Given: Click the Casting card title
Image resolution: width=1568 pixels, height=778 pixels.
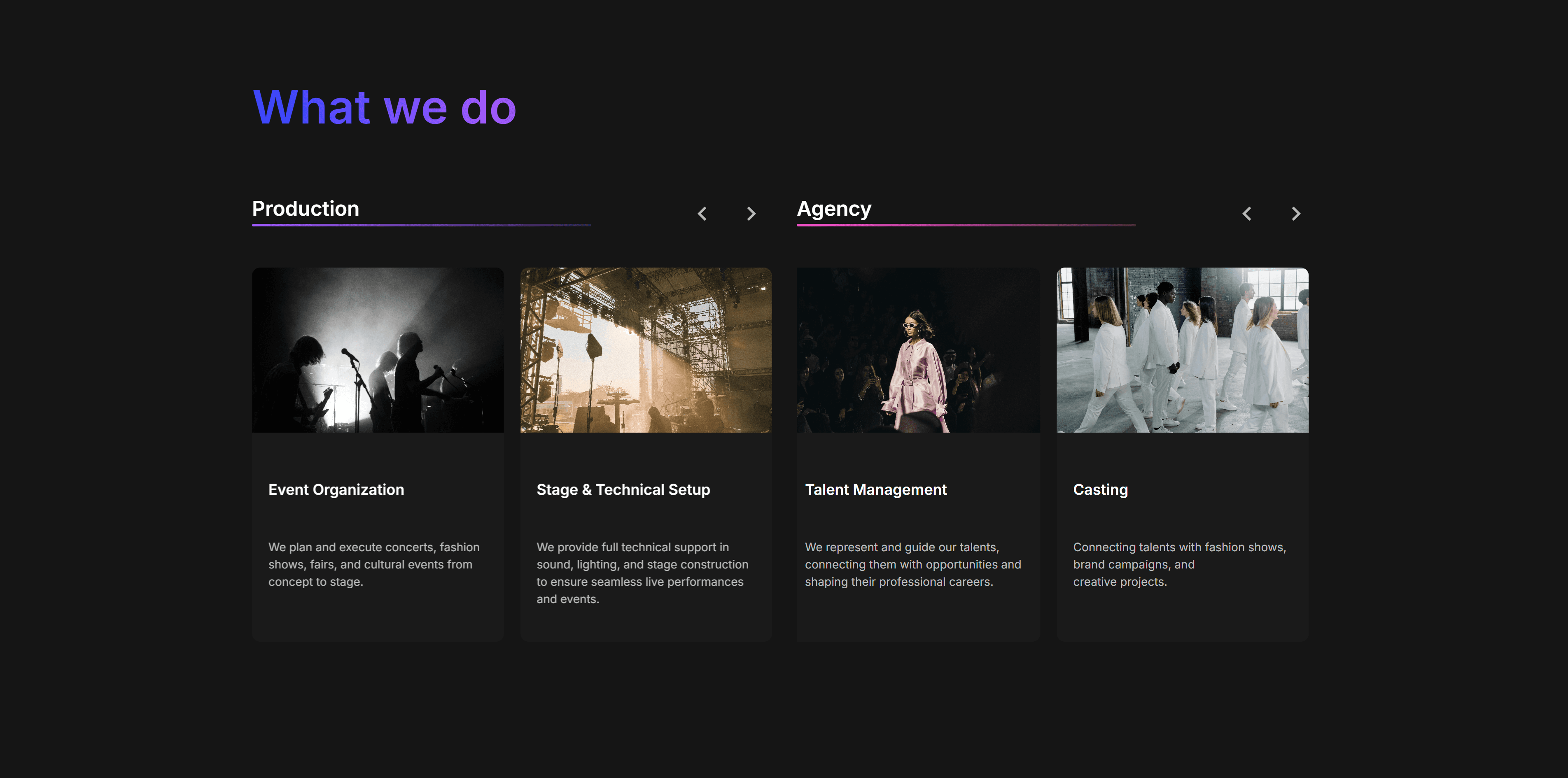Looking at the screenshot, I should pyautogui.click(x=1100, y=490).
